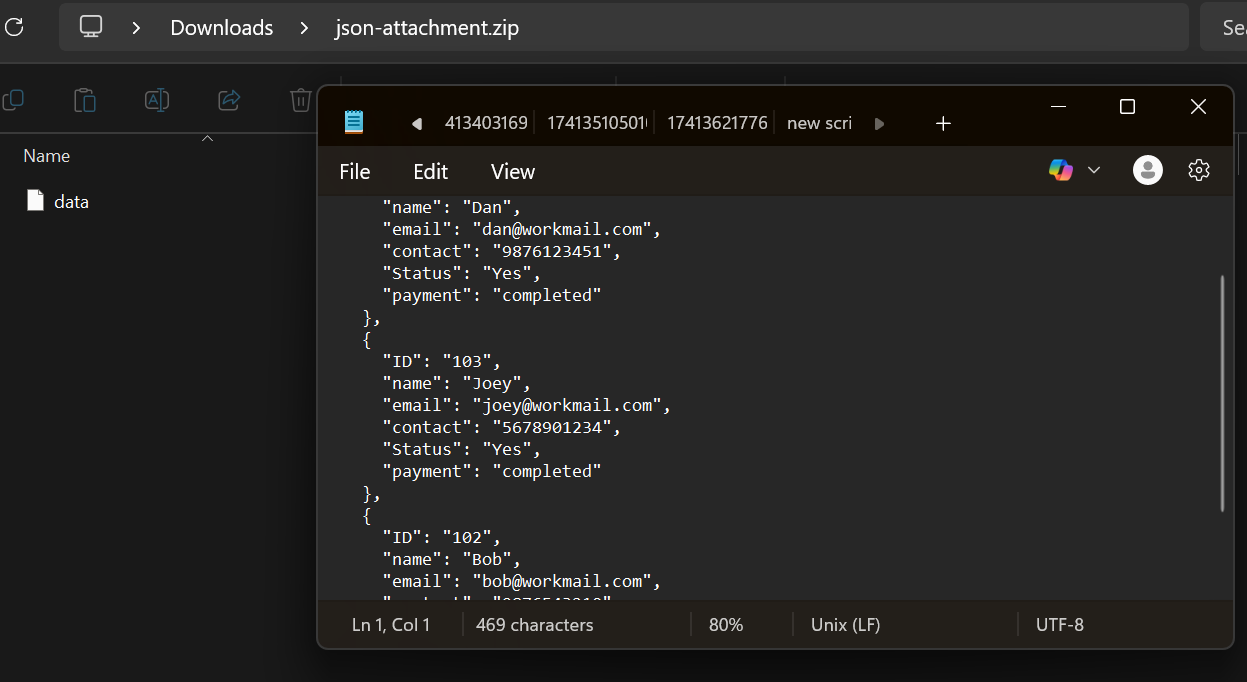Viewport: 1247px width, 682px height.
Task: Expand the chevron after the PC icon
Action: tap(136, 28)
